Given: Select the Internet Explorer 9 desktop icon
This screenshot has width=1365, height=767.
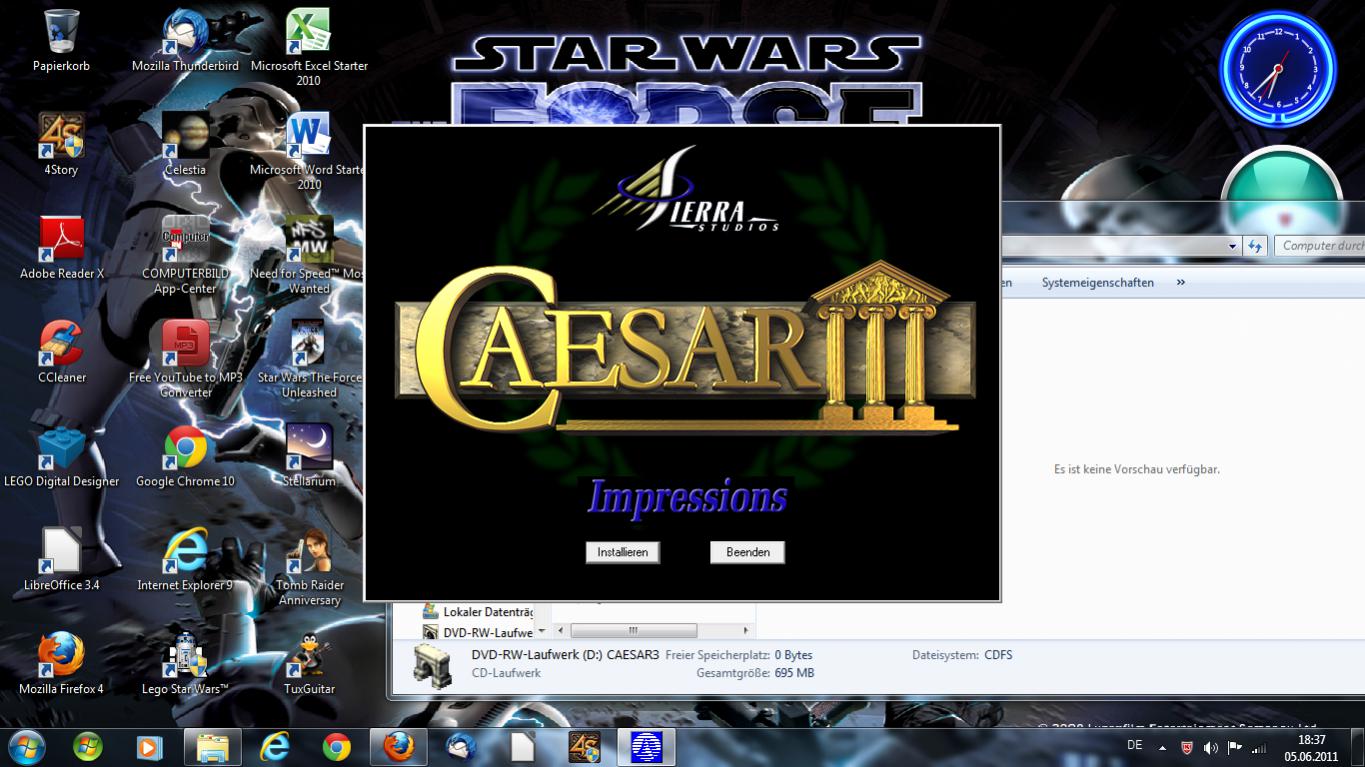Looking at the screenshot, I should pos(185,560).
